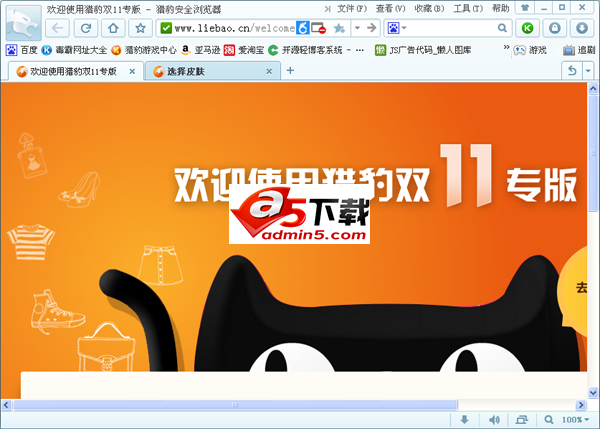
Task: Click the 追剧 TV button
Action: click(579, 50)
